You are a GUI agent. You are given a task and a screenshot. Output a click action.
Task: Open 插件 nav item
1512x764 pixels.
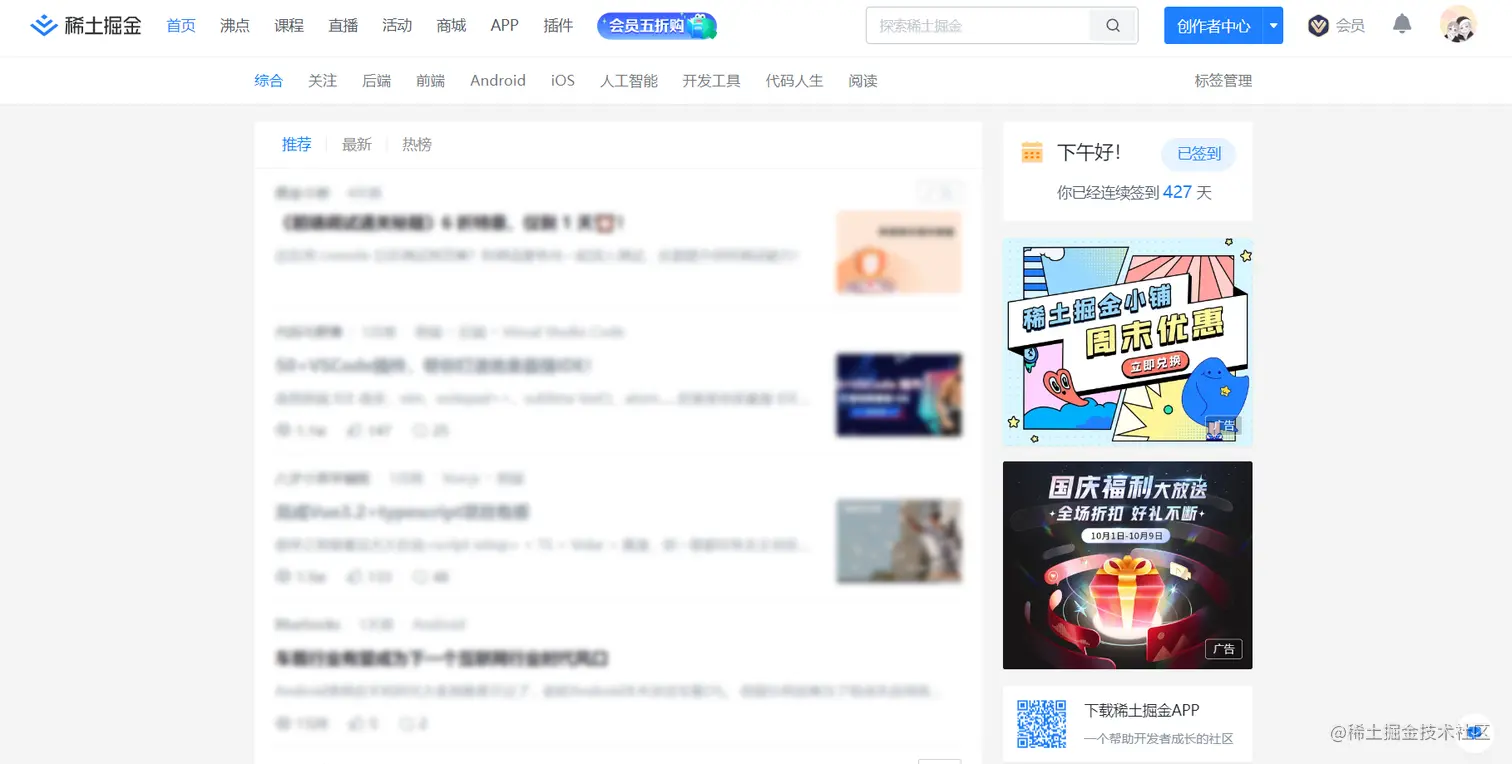pyautogui.click(x=558, y=26)
